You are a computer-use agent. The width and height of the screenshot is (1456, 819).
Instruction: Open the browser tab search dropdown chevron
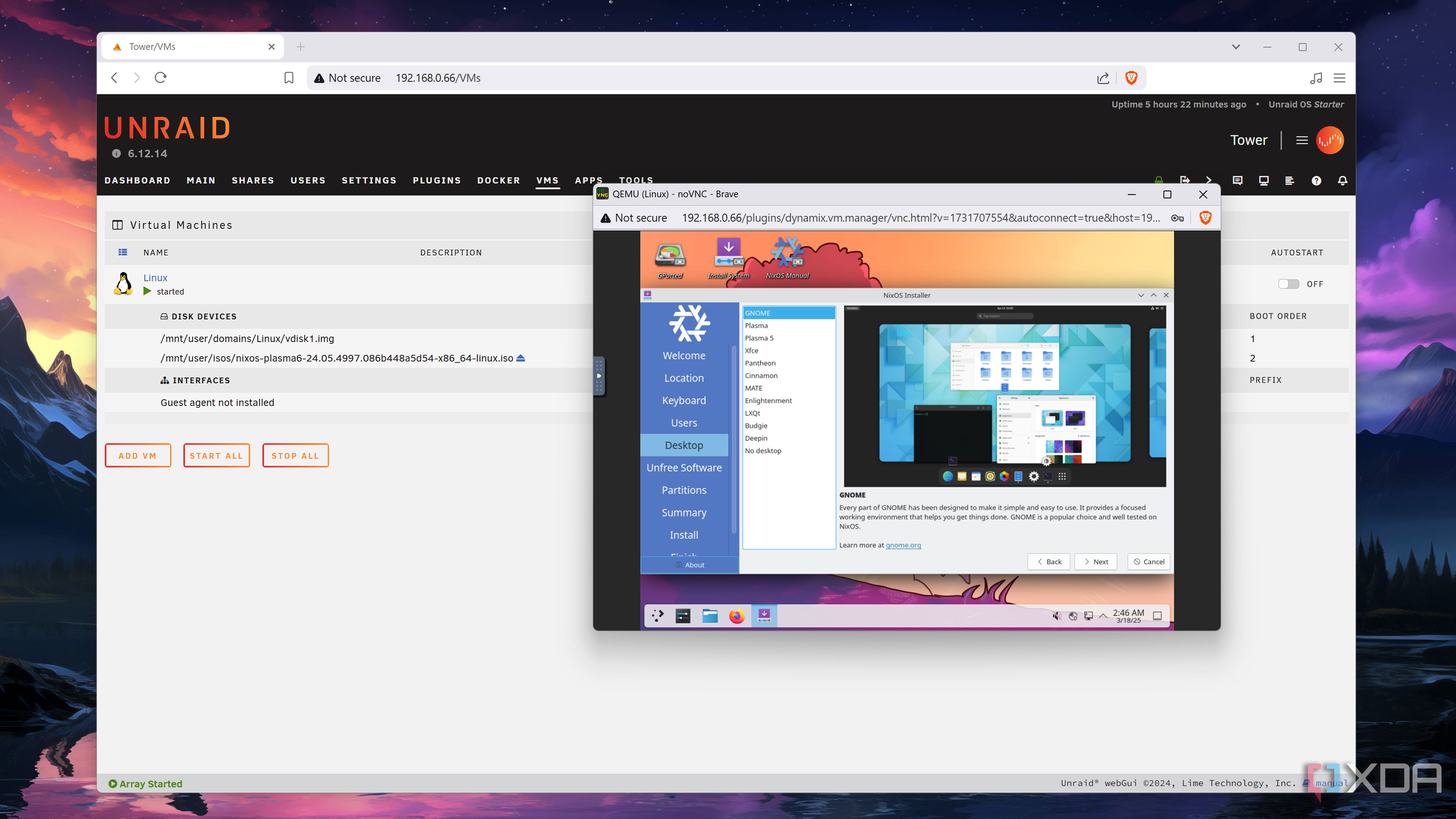1236,47
